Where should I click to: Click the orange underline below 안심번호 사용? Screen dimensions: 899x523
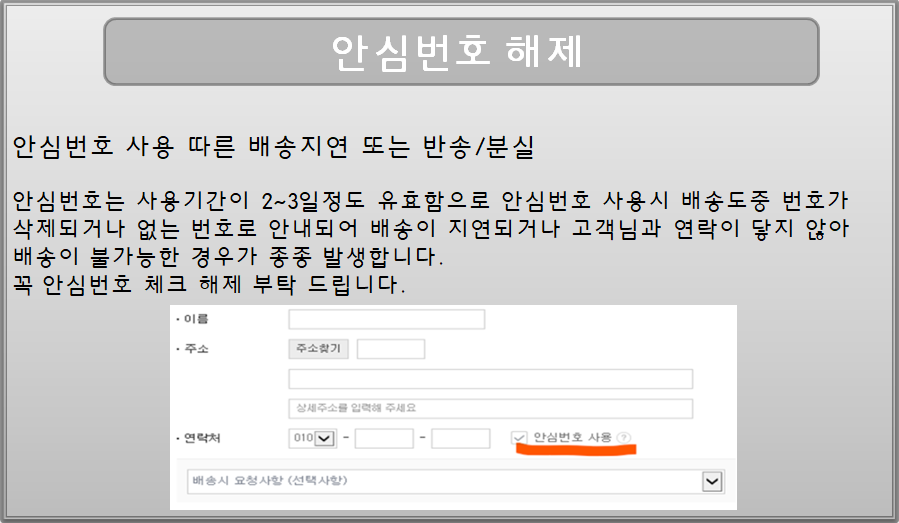(576, 450)
